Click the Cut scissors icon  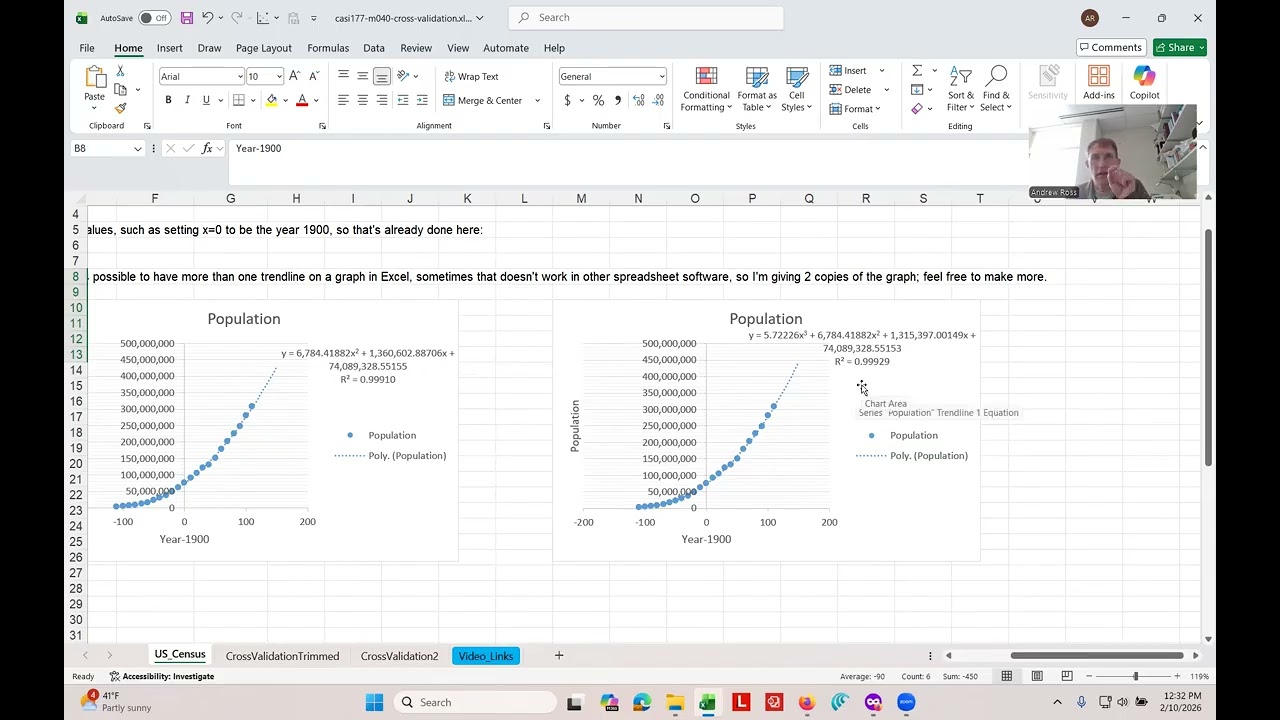pyautogui.click(x=120, y=71)
